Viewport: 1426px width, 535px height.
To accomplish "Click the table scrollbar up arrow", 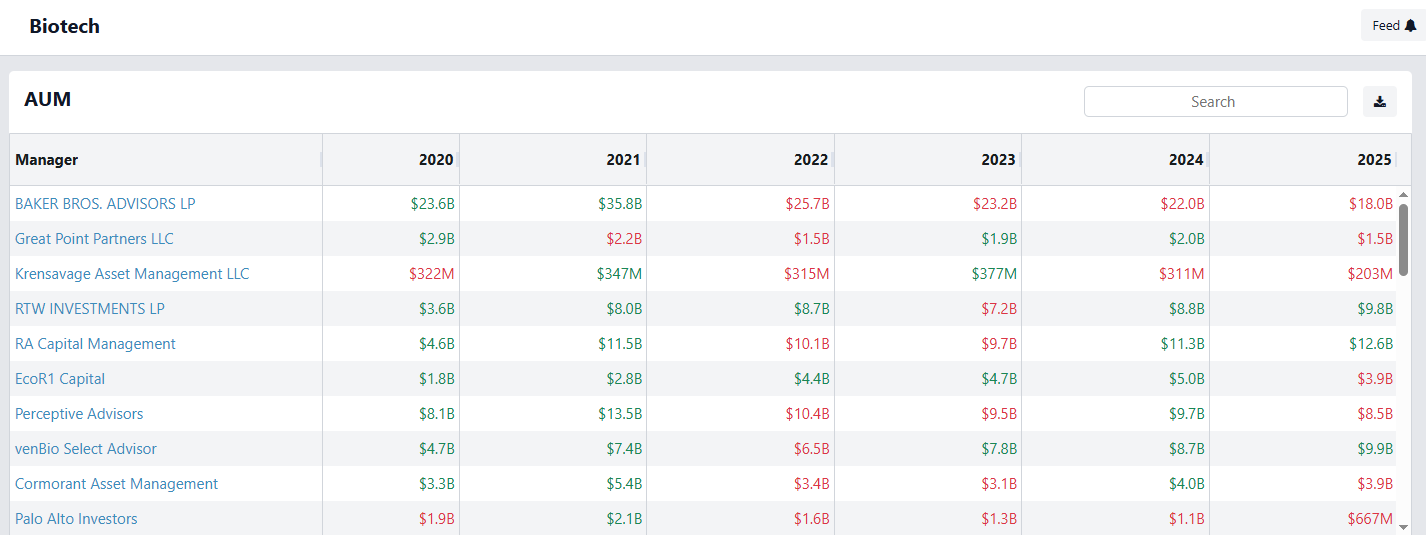I will click(x=1403, y=194).
